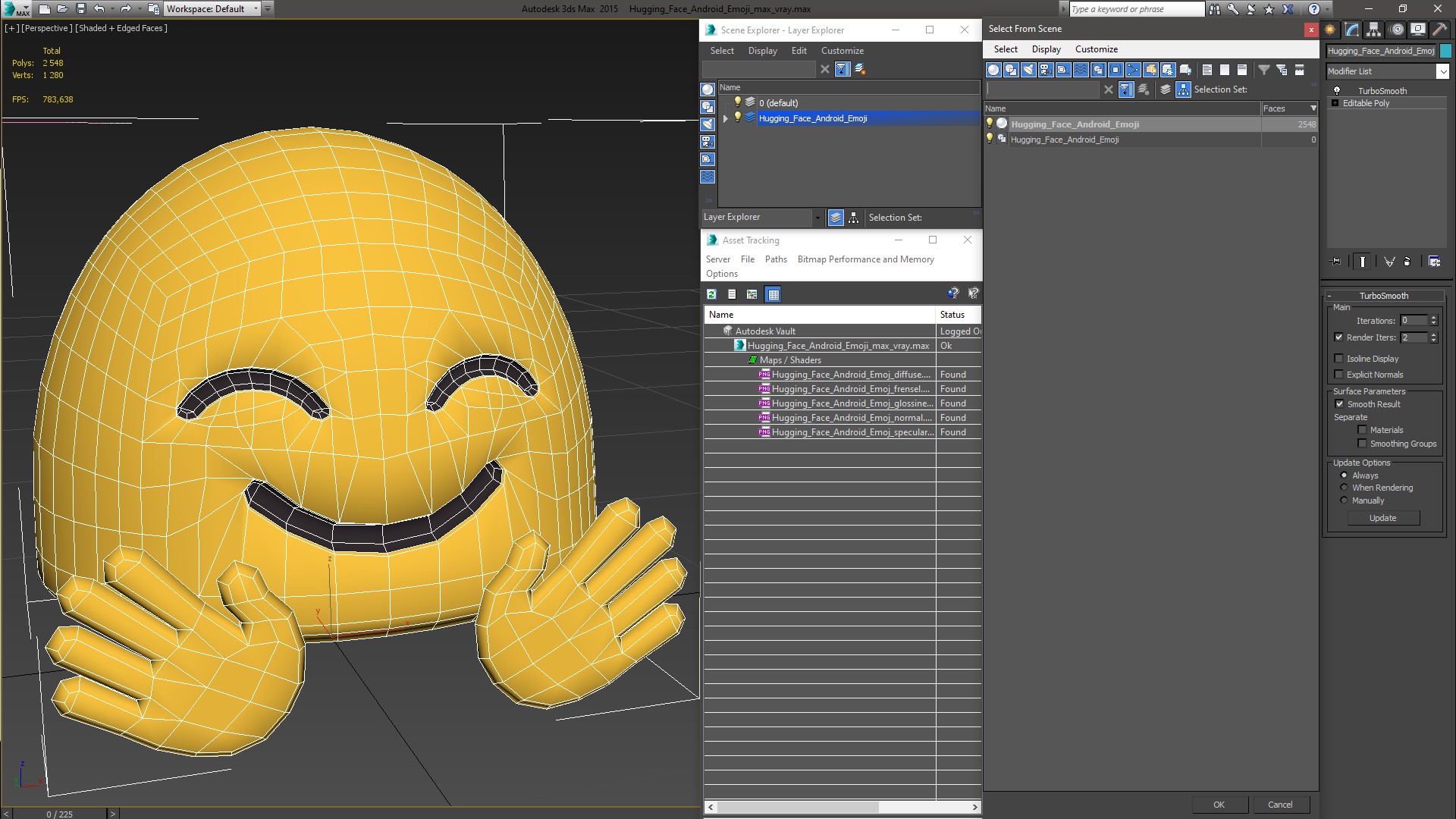Switch to the Hierarchy command panel tab

(1373, 30)
